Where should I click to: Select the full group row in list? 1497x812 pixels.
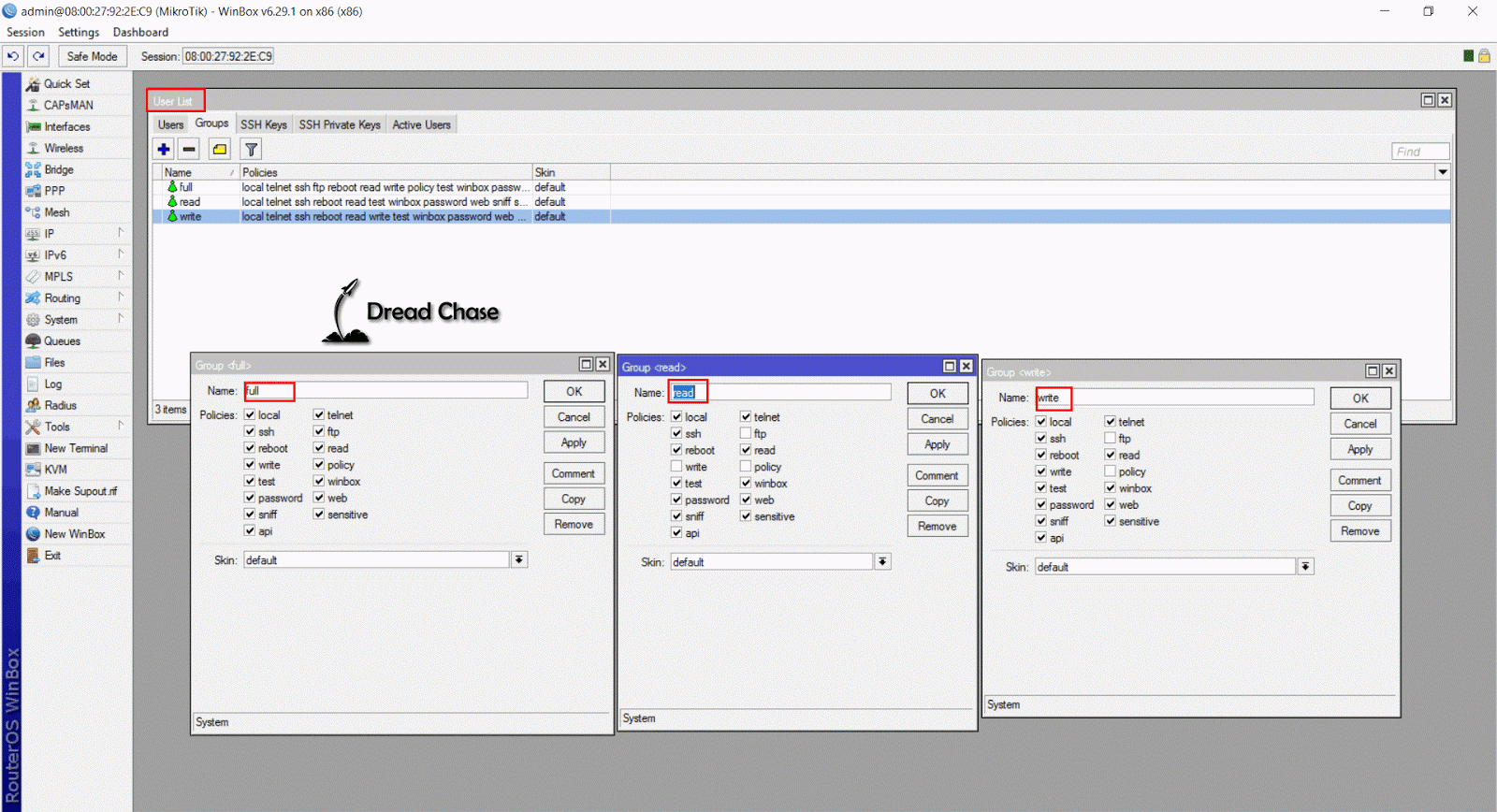[x=801, y=187]
